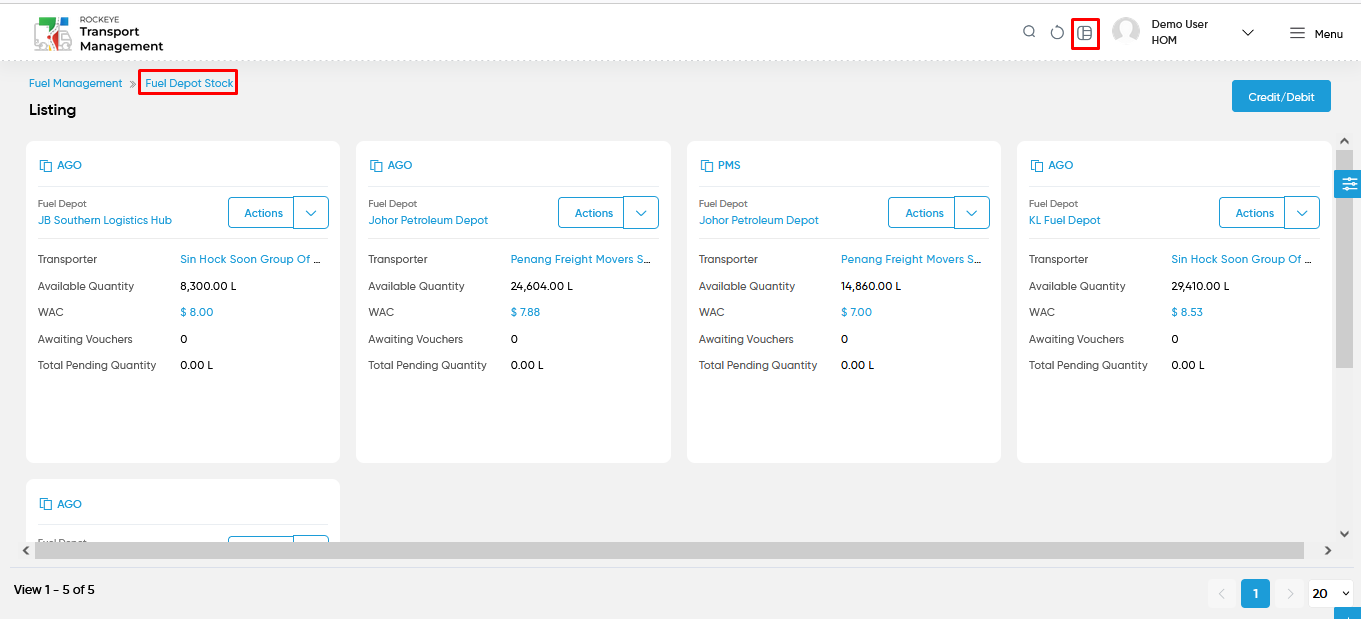Open the hamburger Menu
Viewport: 1361px width, 619px height.
tap(1316, 33)
